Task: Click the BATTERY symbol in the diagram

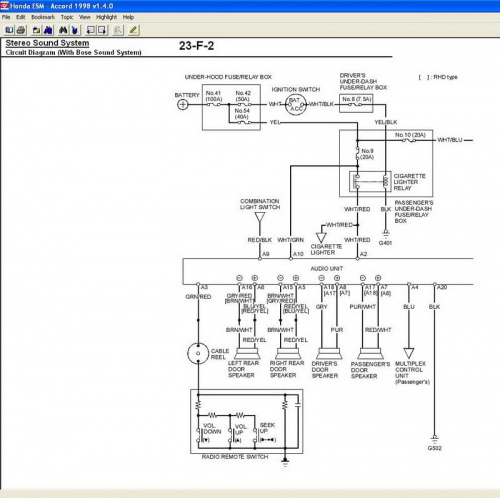Action: pos(183,104)
